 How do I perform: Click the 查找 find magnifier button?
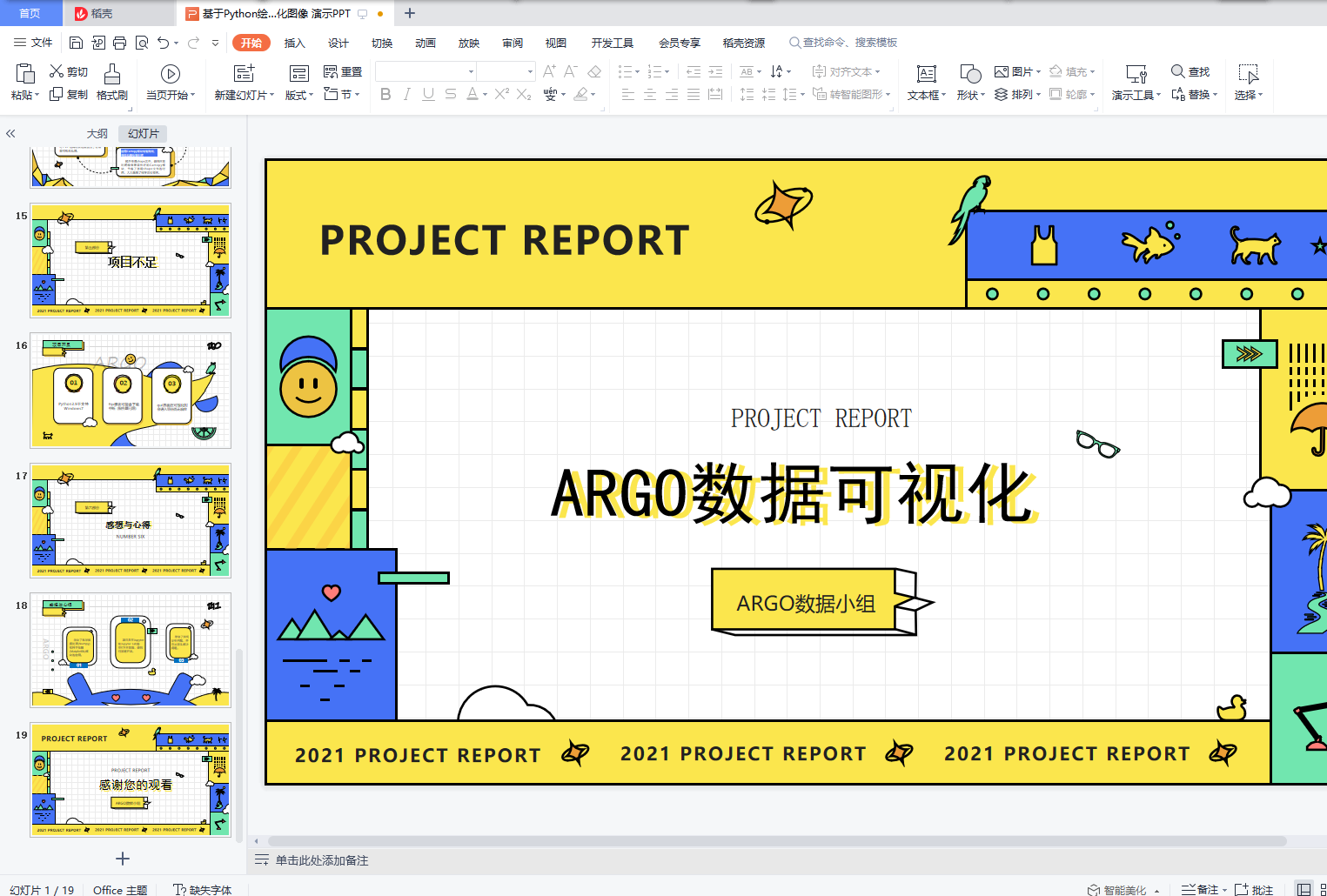tap(1190, 71)
